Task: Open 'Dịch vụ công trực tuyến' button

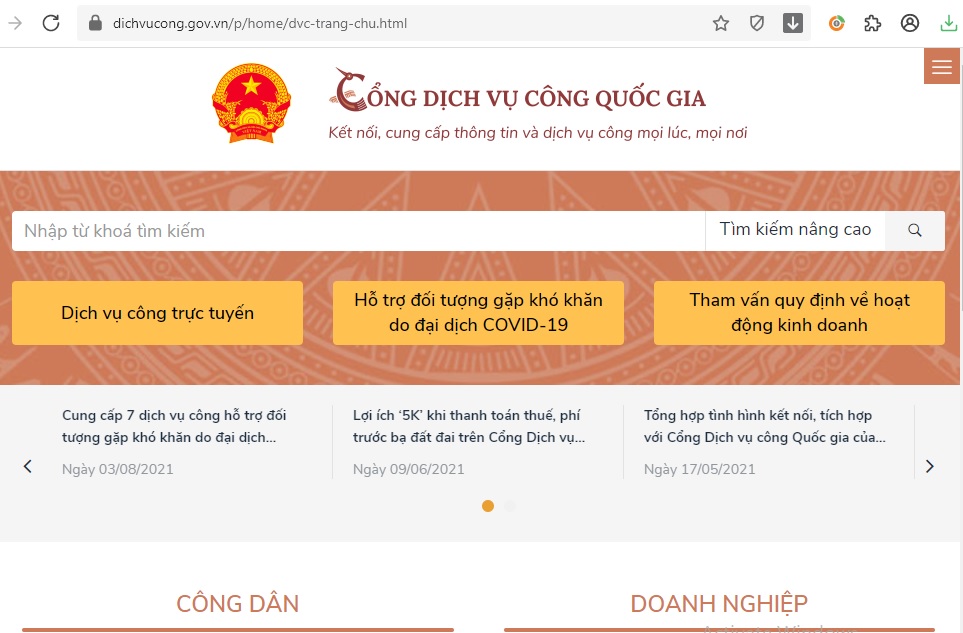Action: click(157, 313)
